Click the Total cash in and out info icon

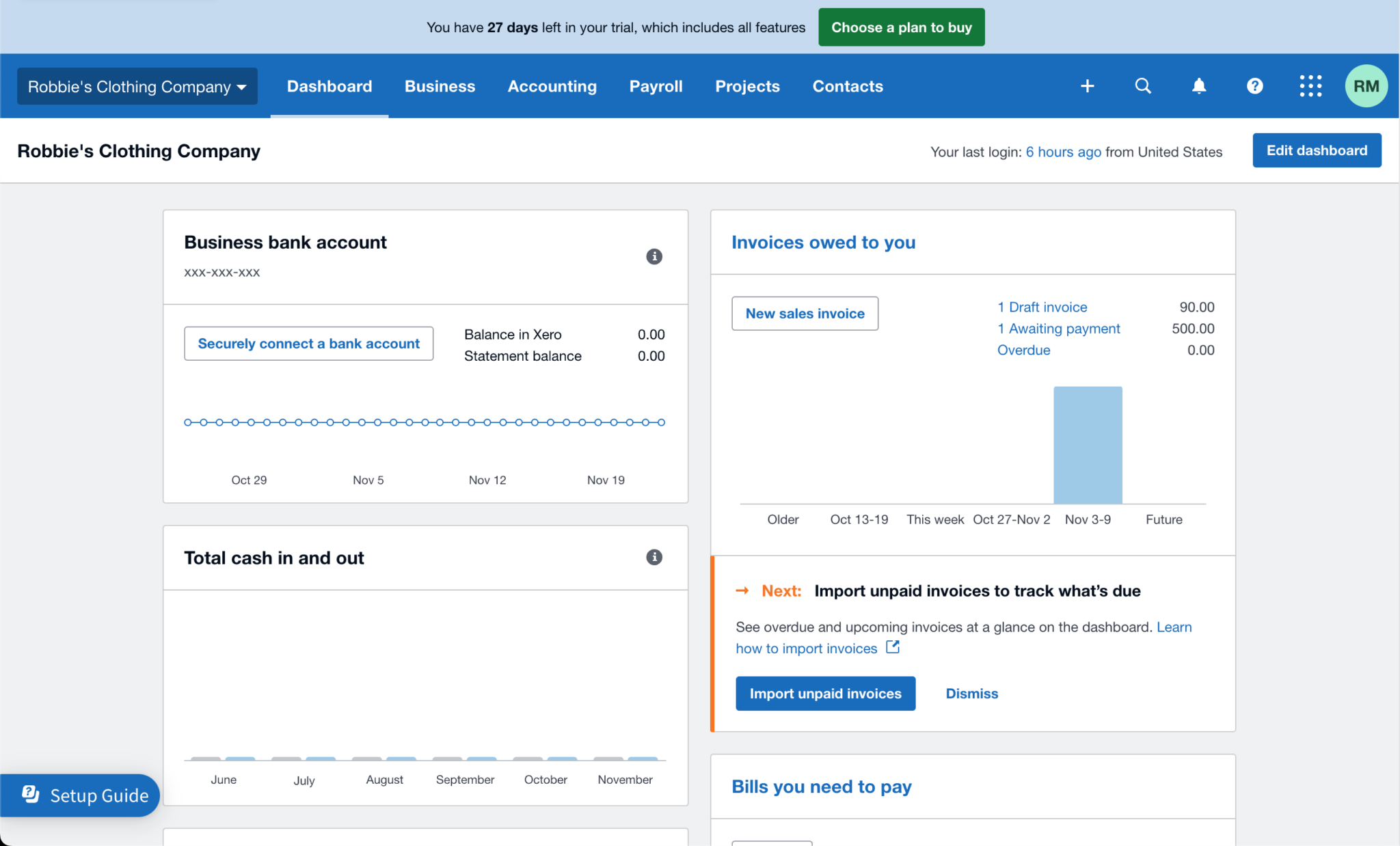point(654,558)
